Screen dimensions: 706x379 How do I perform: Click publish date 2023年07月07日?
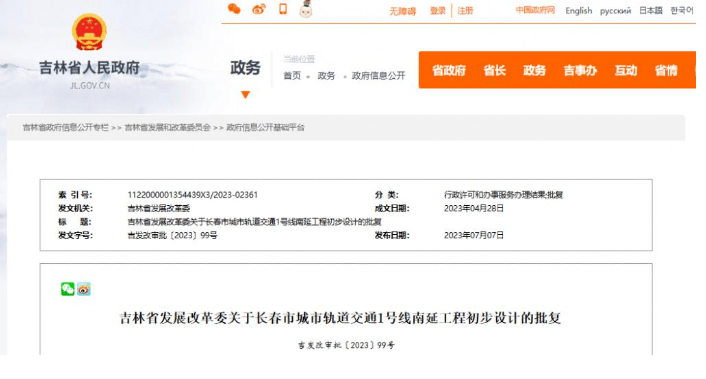(x=474, y=235)
